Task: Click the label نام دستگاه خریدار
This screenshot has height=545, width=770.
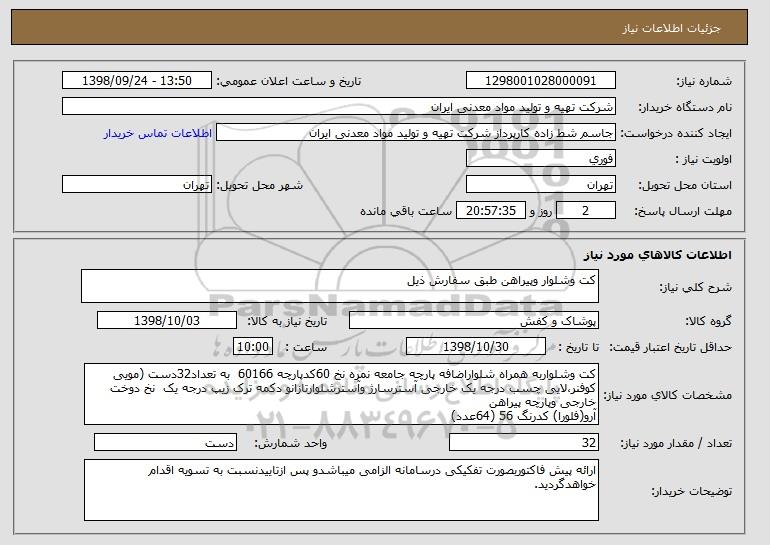Action: point(685,107)
